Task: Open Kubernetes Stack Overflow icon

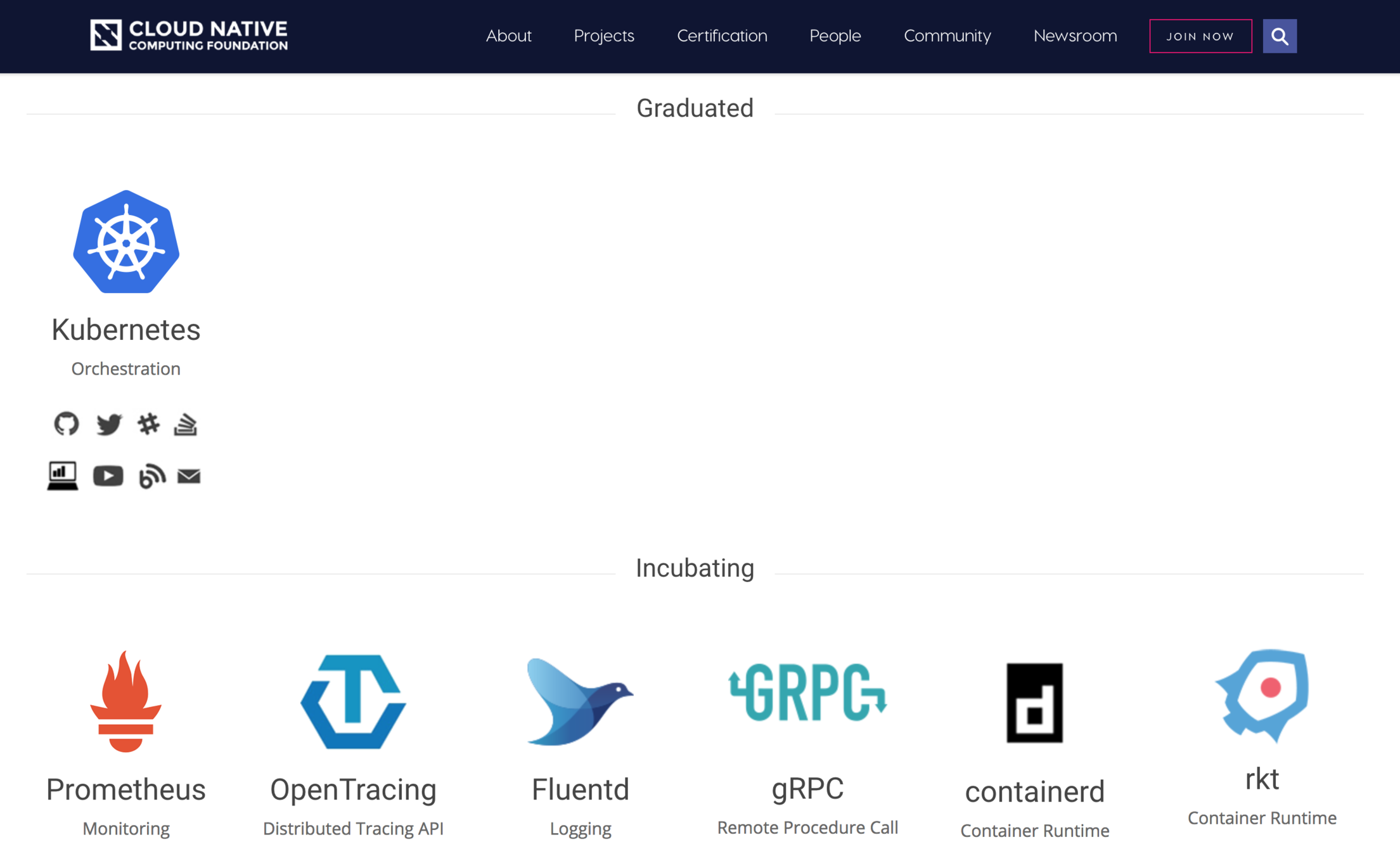Action: pyautogui.click(x=186, y=424)
